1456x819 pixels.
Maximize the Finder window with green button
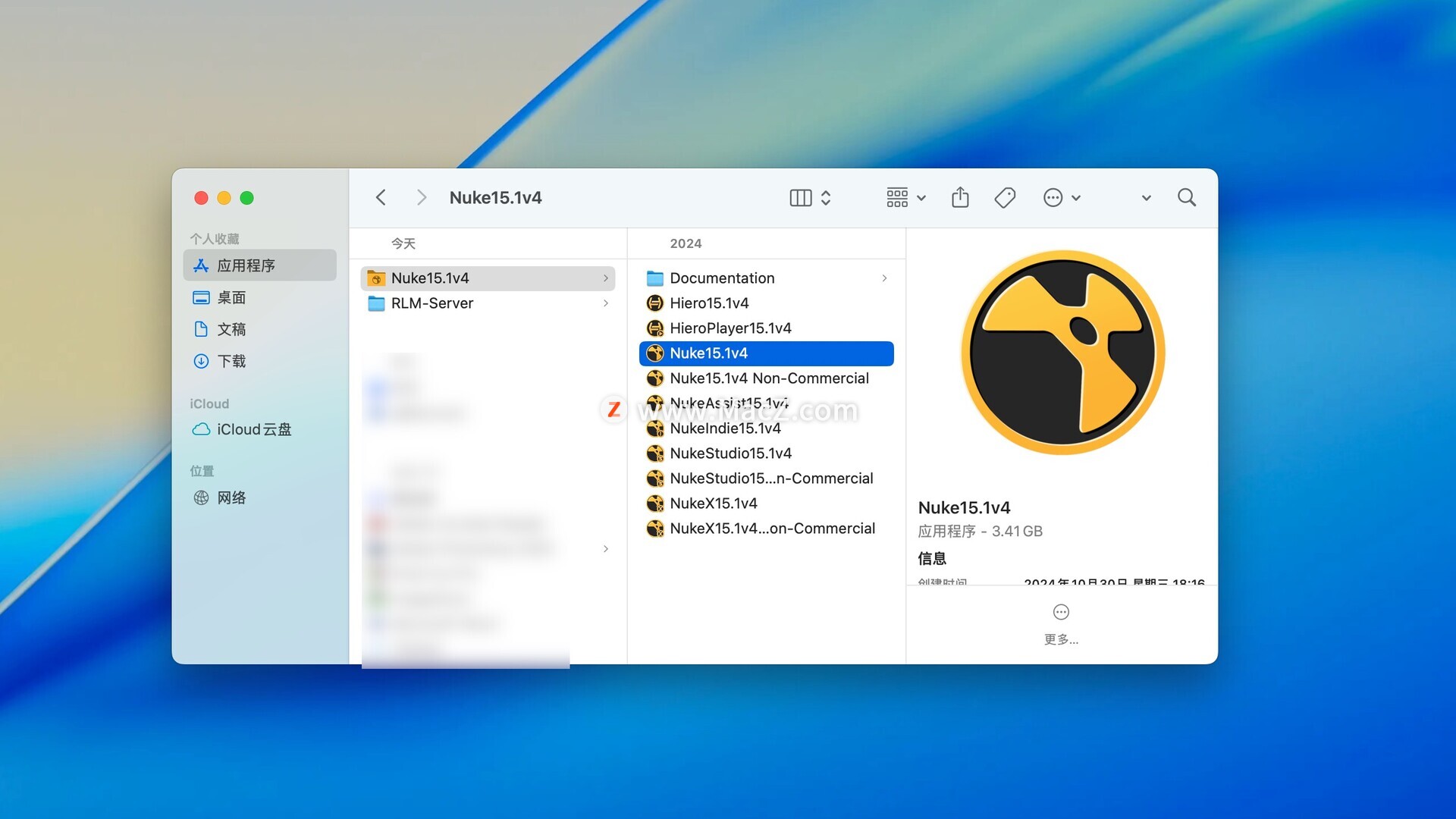[x=246, y=198]
